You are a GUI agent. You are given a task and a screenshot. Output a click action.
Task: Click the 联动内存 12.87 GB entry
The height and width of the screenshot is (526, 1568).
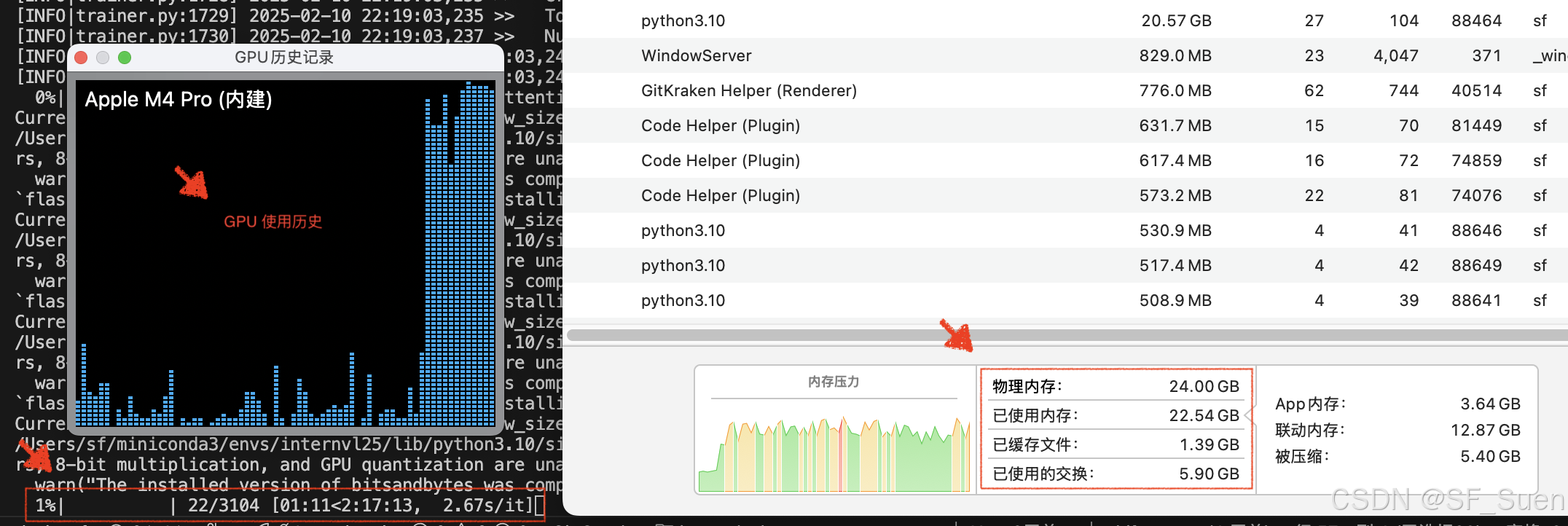[x=1398, y=430]
